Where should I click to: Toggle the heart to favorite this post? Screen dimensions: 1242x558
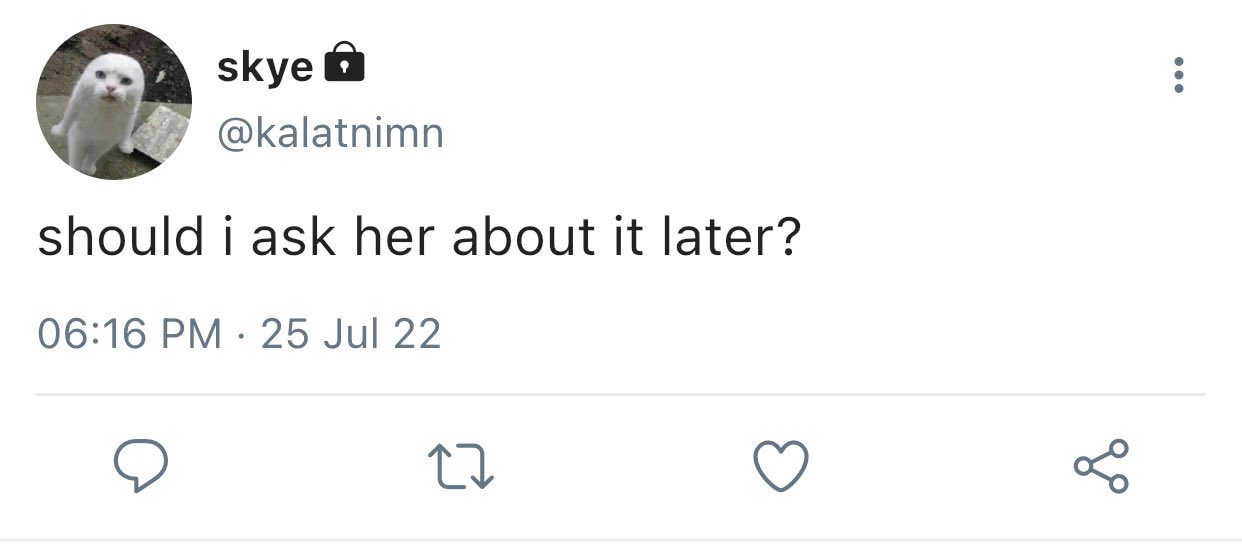780,466
